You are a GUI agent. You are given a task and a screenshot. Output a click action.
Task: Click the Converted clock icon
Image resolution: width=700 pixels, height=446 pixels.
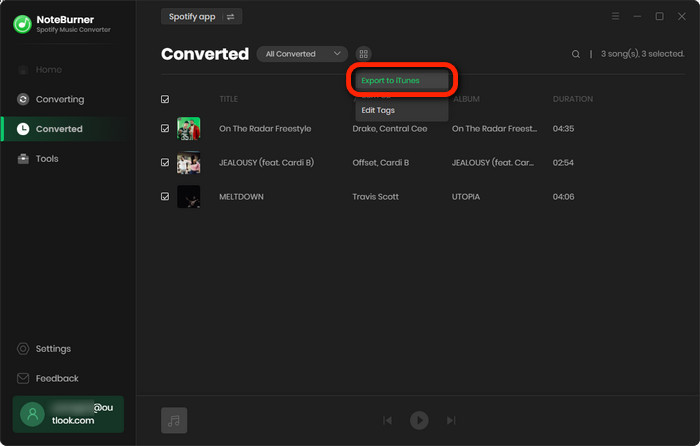point(23,129)
